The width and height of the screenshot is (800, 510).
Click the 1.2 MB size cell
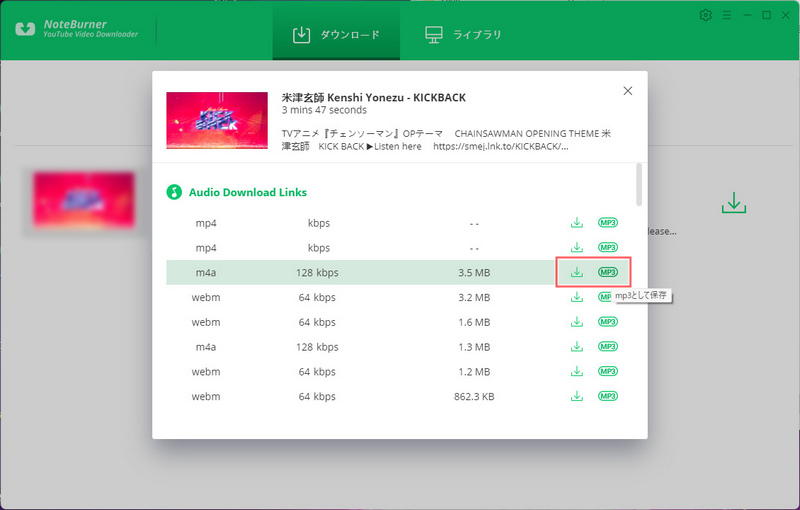pos(474,372)
